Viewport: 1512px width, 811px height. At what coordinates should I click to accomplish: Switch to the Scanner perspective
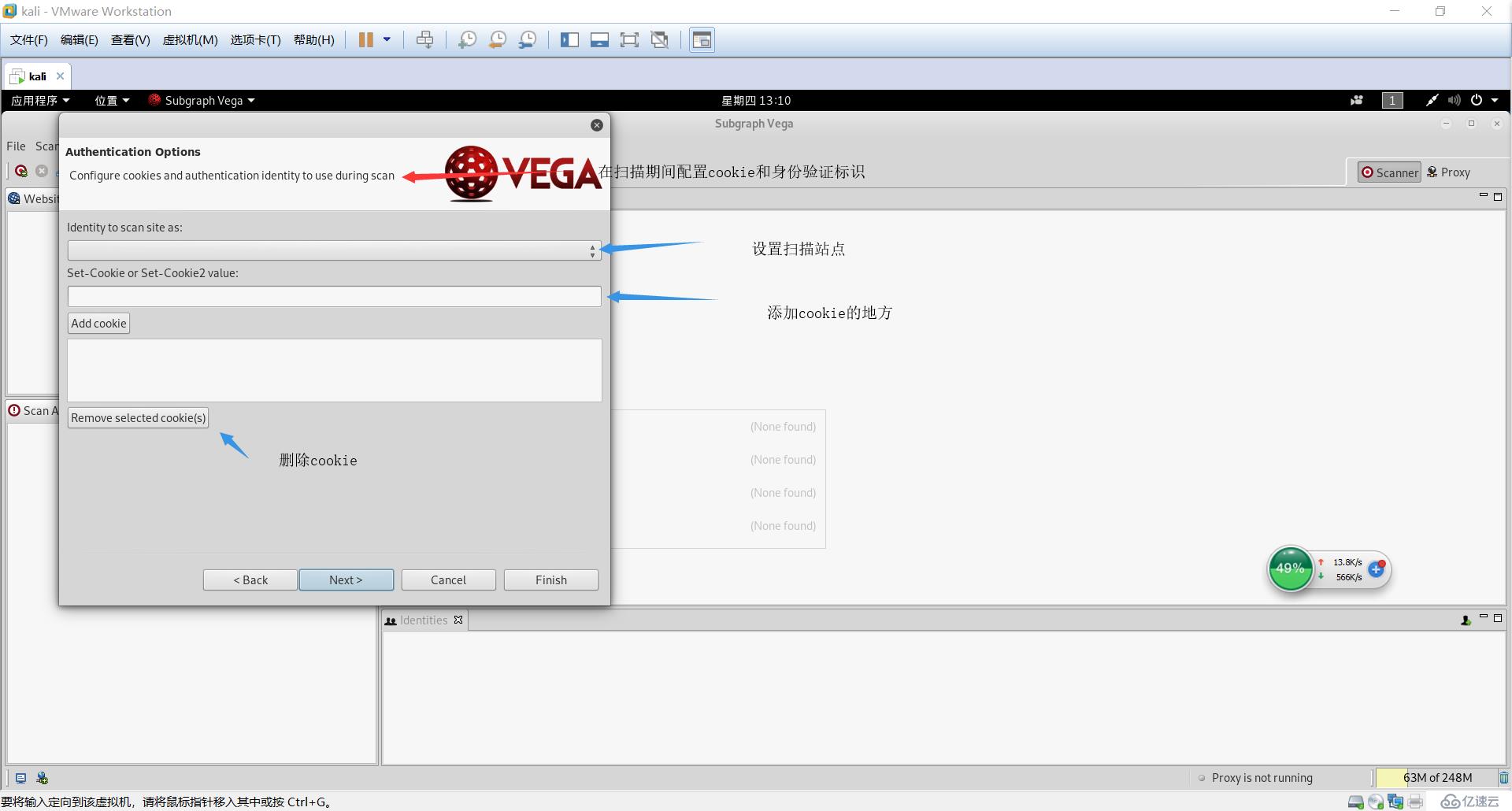1390,172
